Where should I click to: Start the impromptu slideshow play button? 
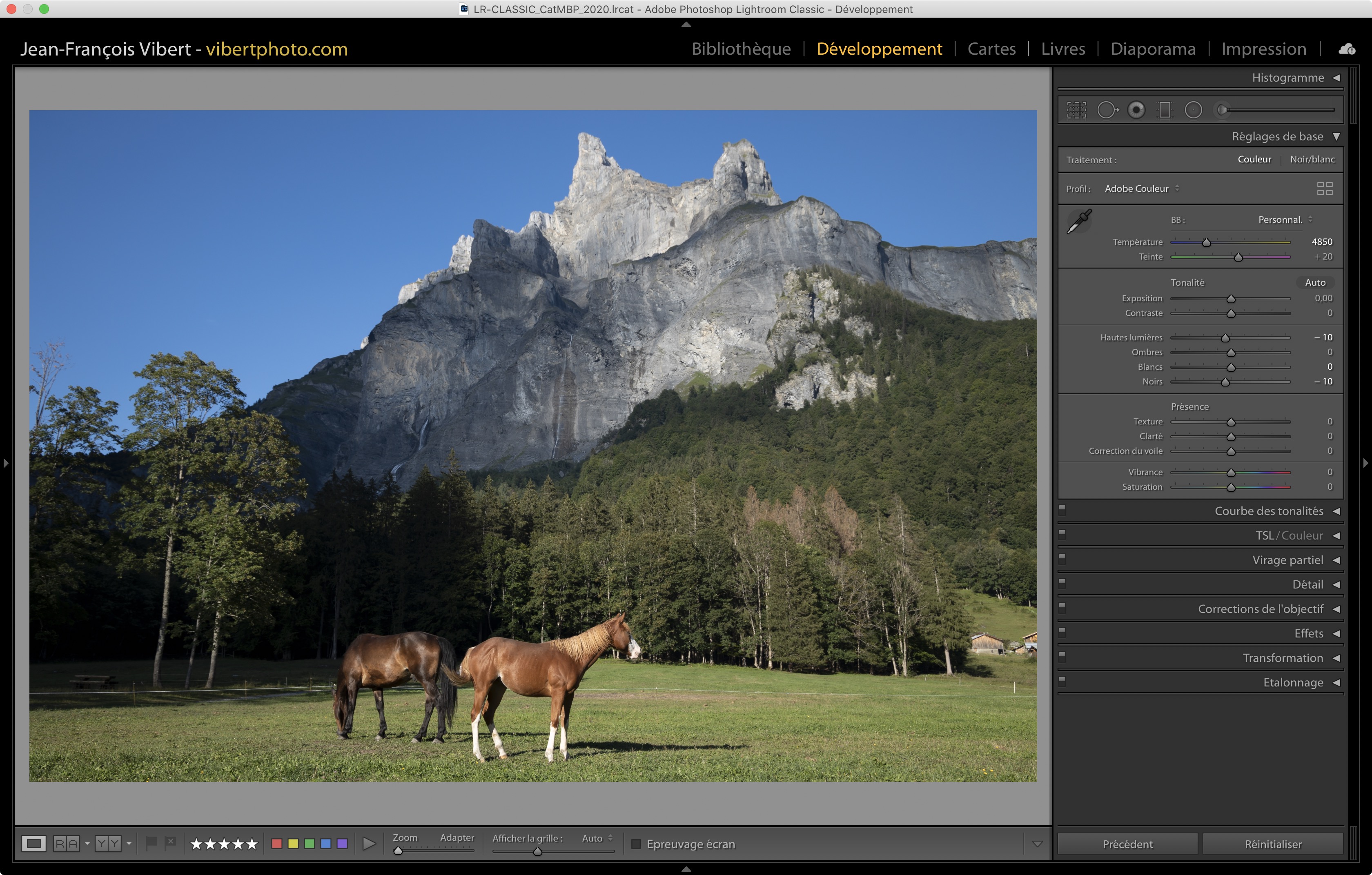369,844
